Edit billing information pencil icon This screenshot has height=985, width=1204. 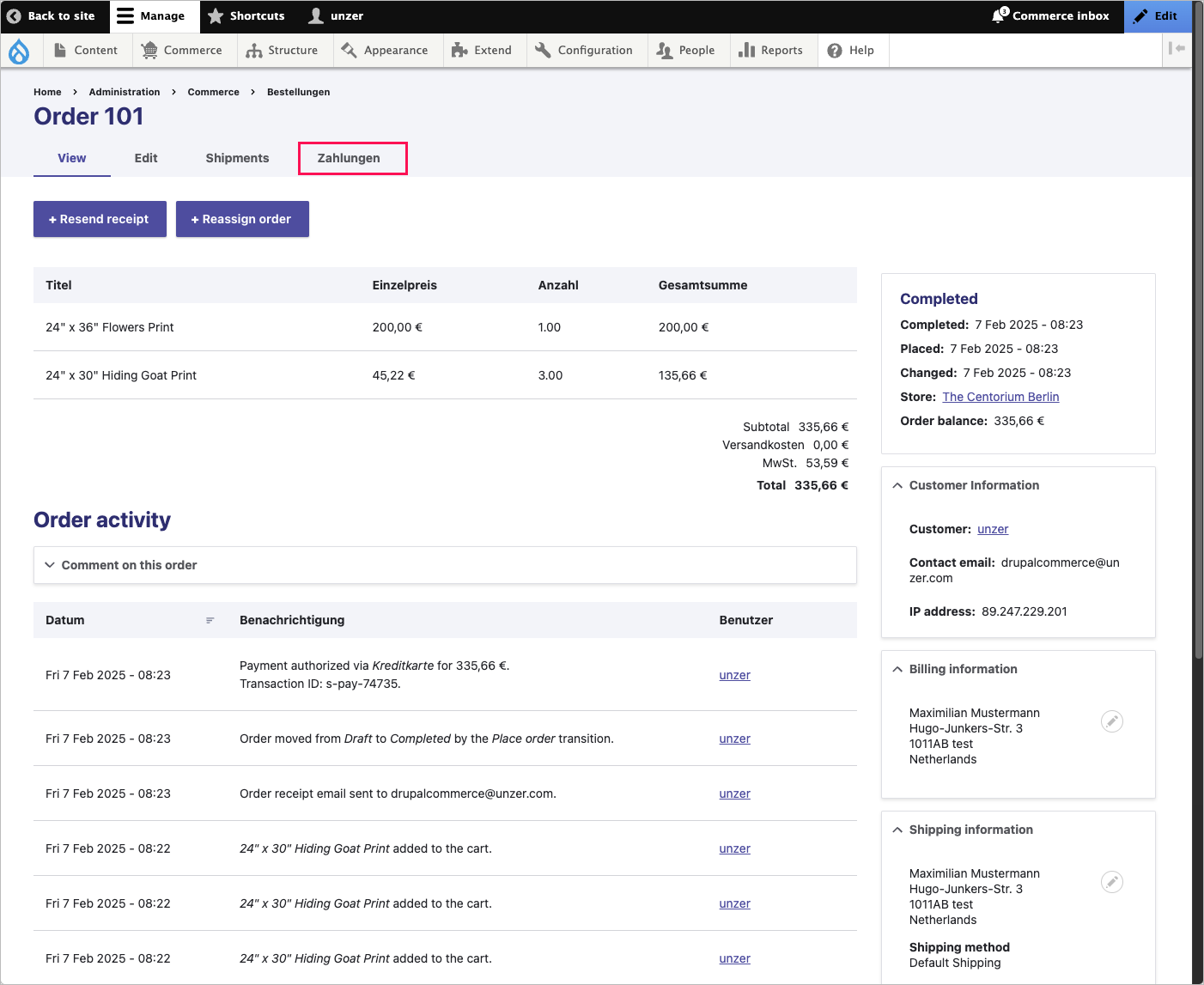tap(1112, 721)
